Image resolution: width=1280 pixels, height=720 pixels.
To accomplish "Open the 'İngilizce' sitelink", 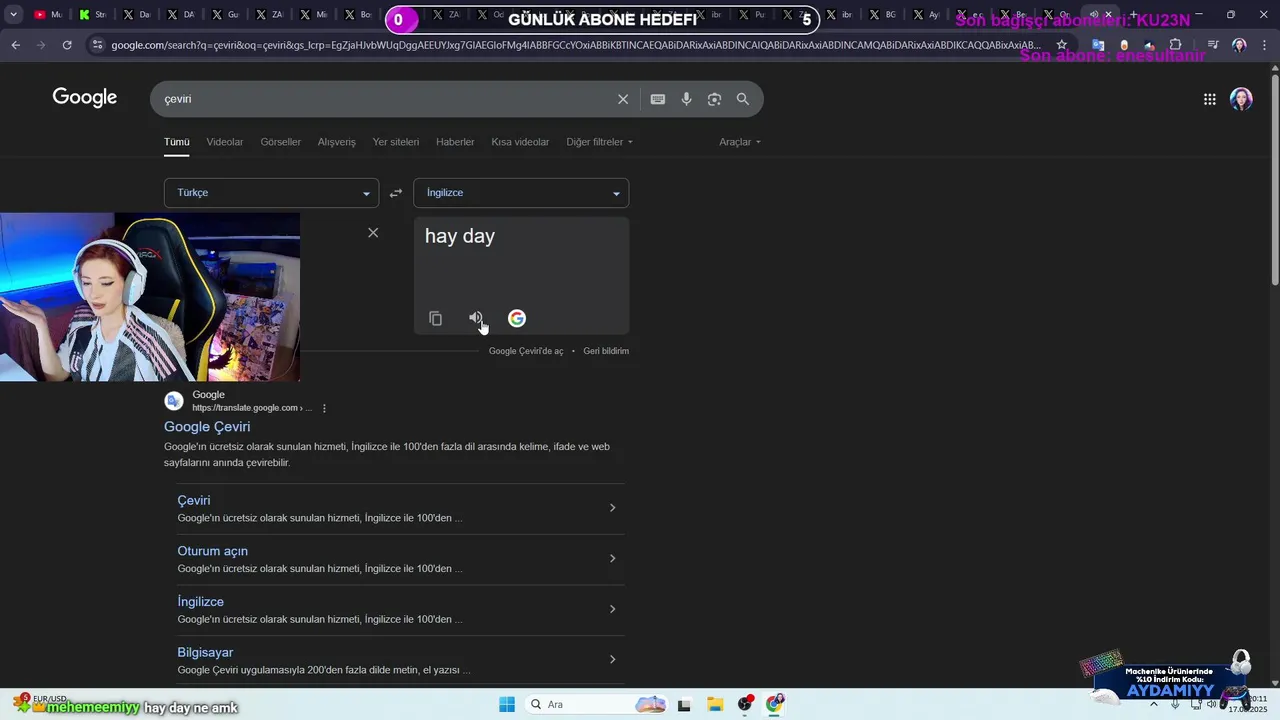I will click(x=201, y=602).
